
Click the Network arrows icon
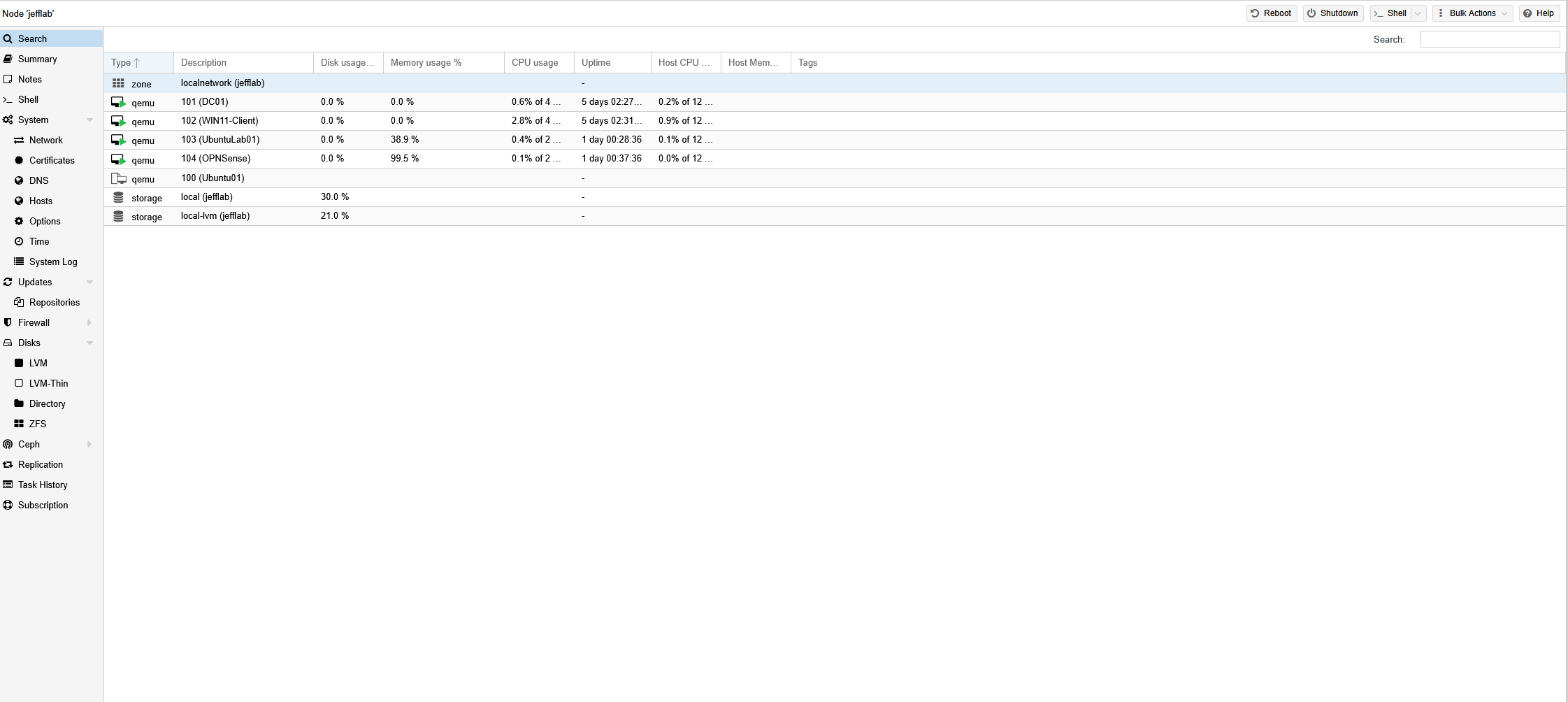(19, 141)
